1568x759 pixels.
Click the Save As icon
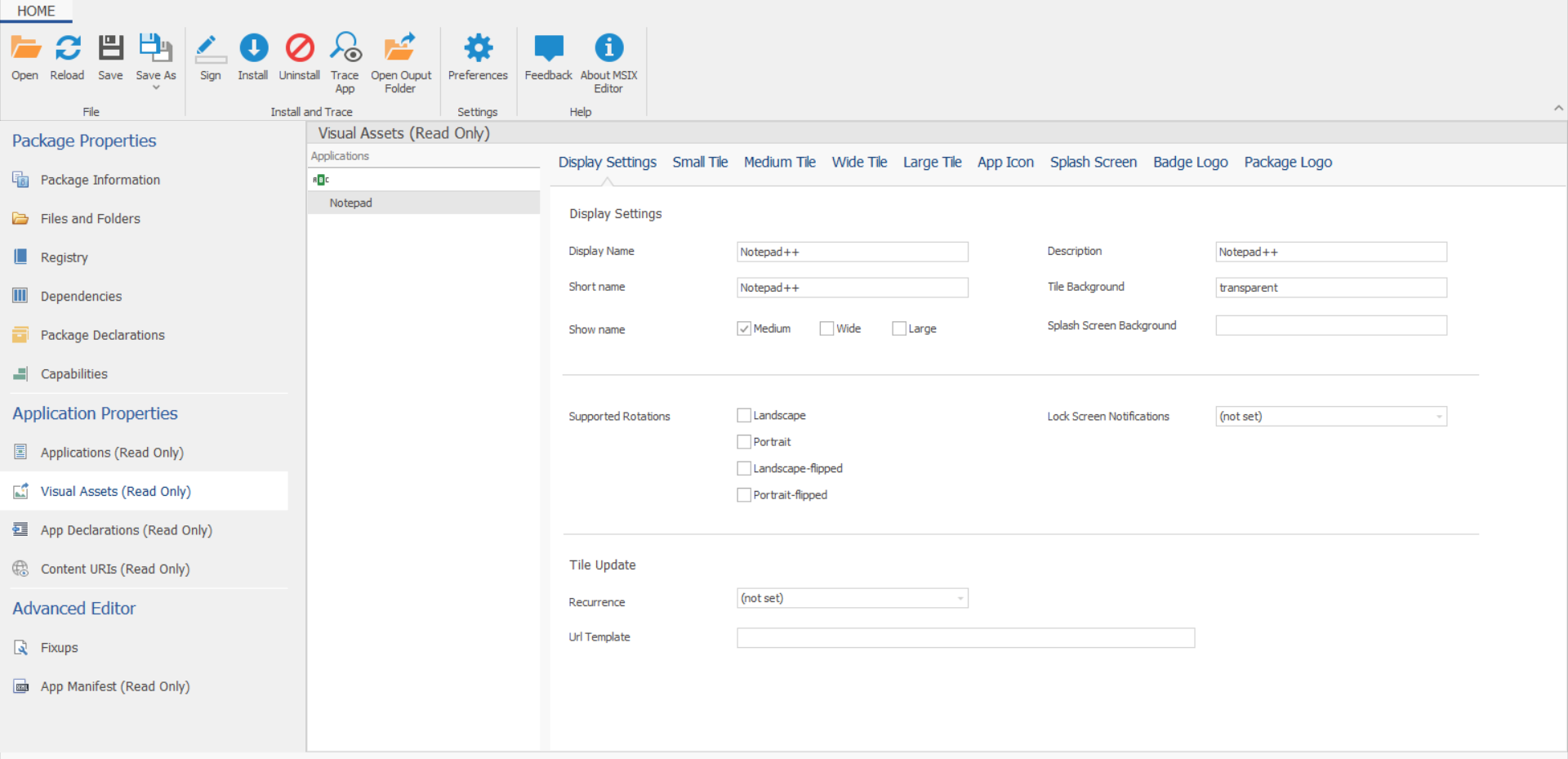155,47
